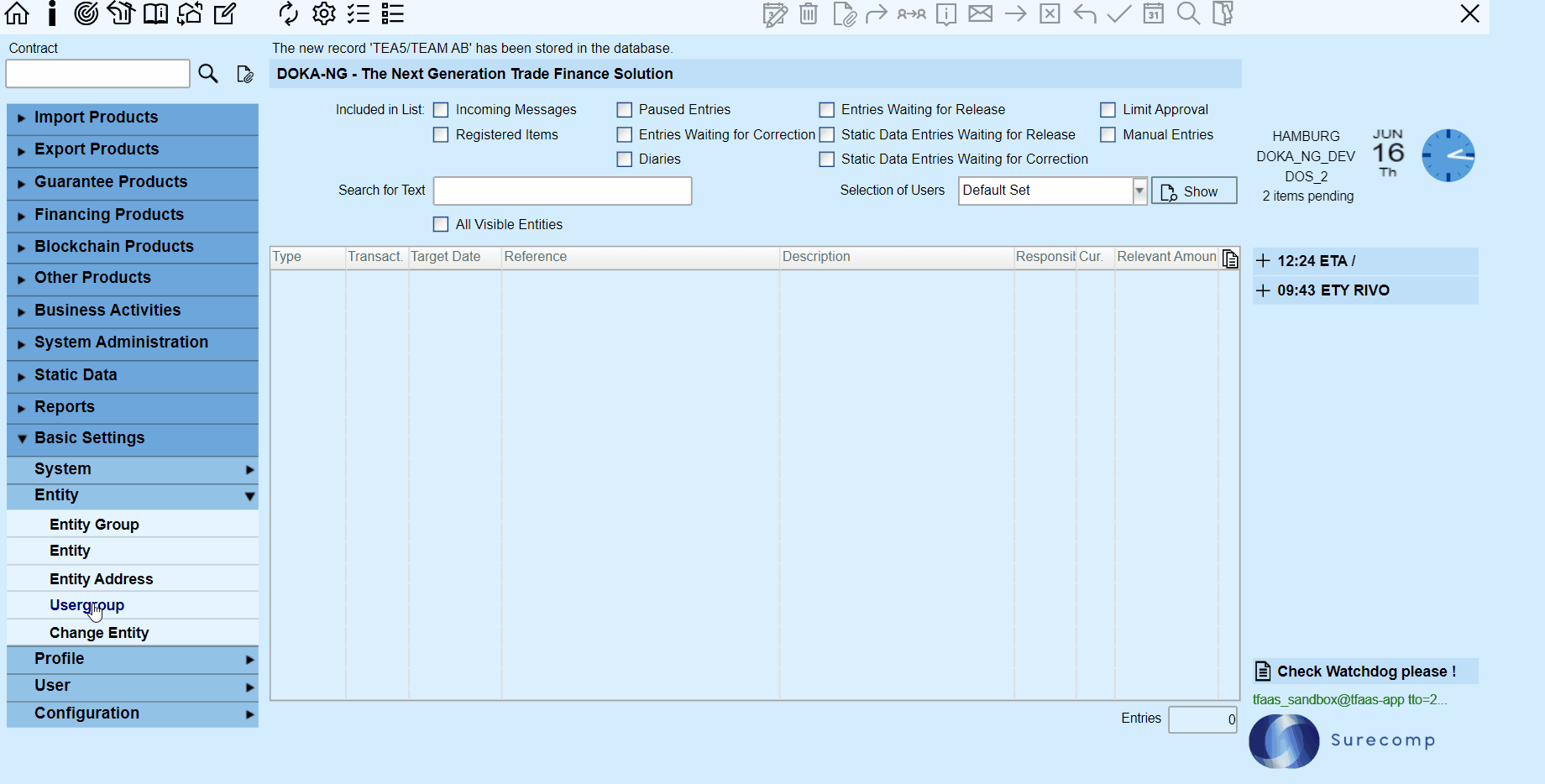1545x784 pixels.
Task: Click the document icon beside contract search
Action: pyautogui.click(x=244, y=74)
